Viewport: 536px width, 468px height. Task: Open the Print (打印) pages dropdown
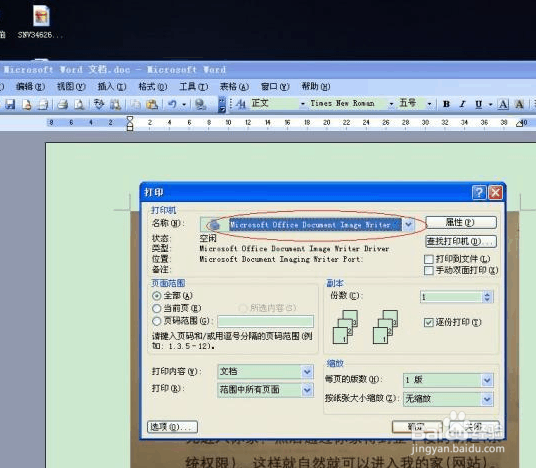307,390
